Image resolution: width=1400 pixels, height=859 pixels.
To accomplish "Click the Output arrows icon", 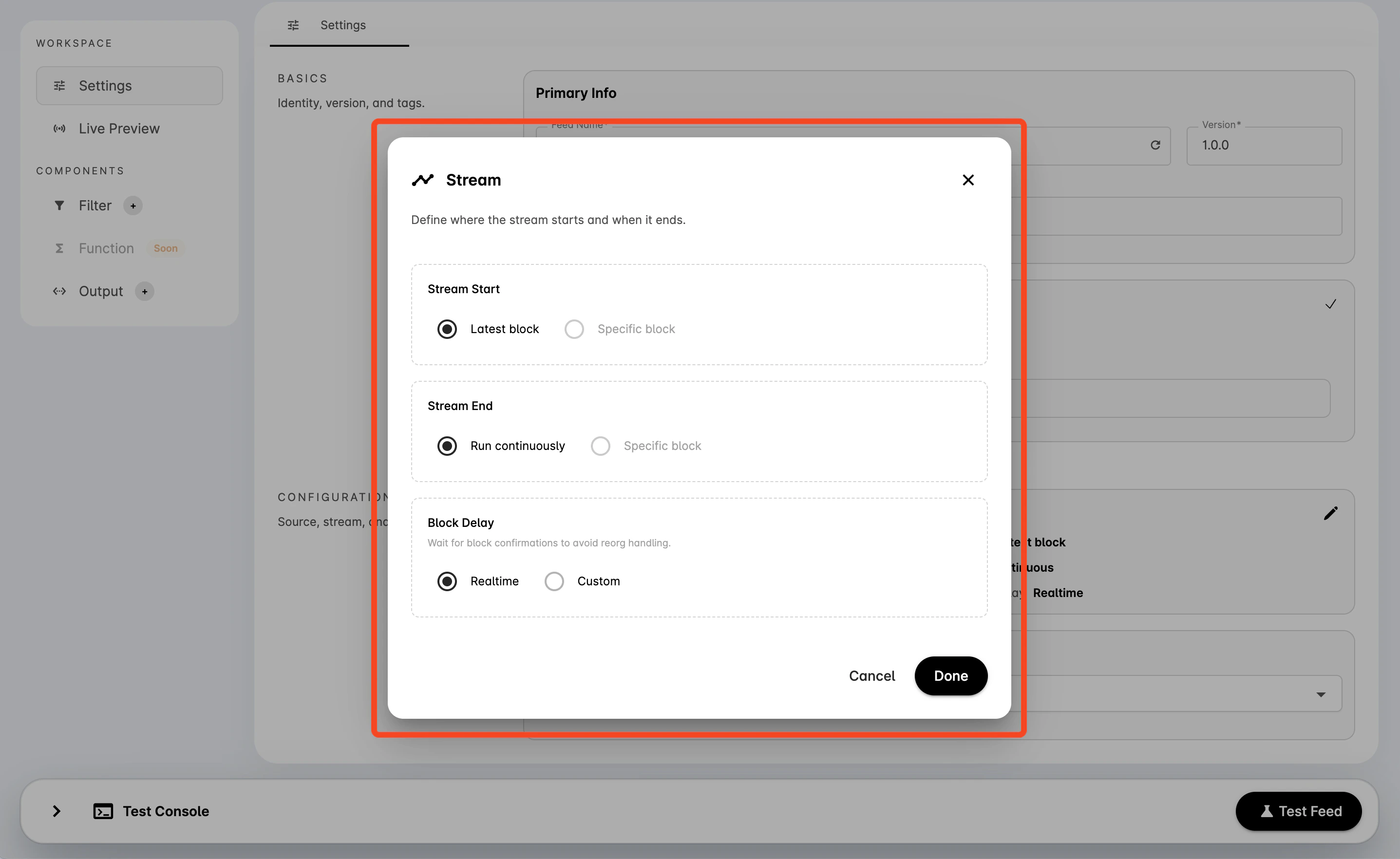I will (59, 291).
